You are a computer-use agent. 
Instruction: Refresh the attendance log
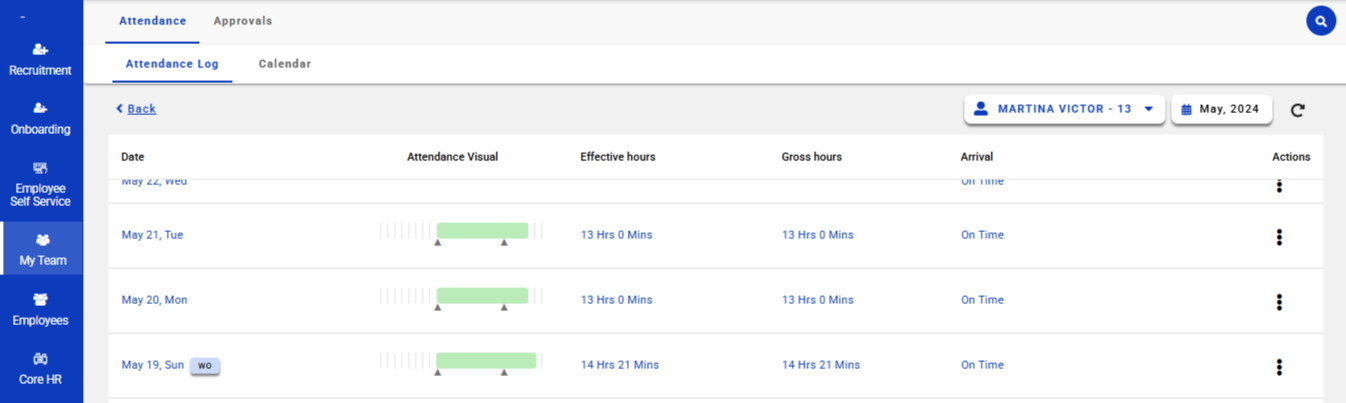pyautogui.click(x=1297, y=110)
